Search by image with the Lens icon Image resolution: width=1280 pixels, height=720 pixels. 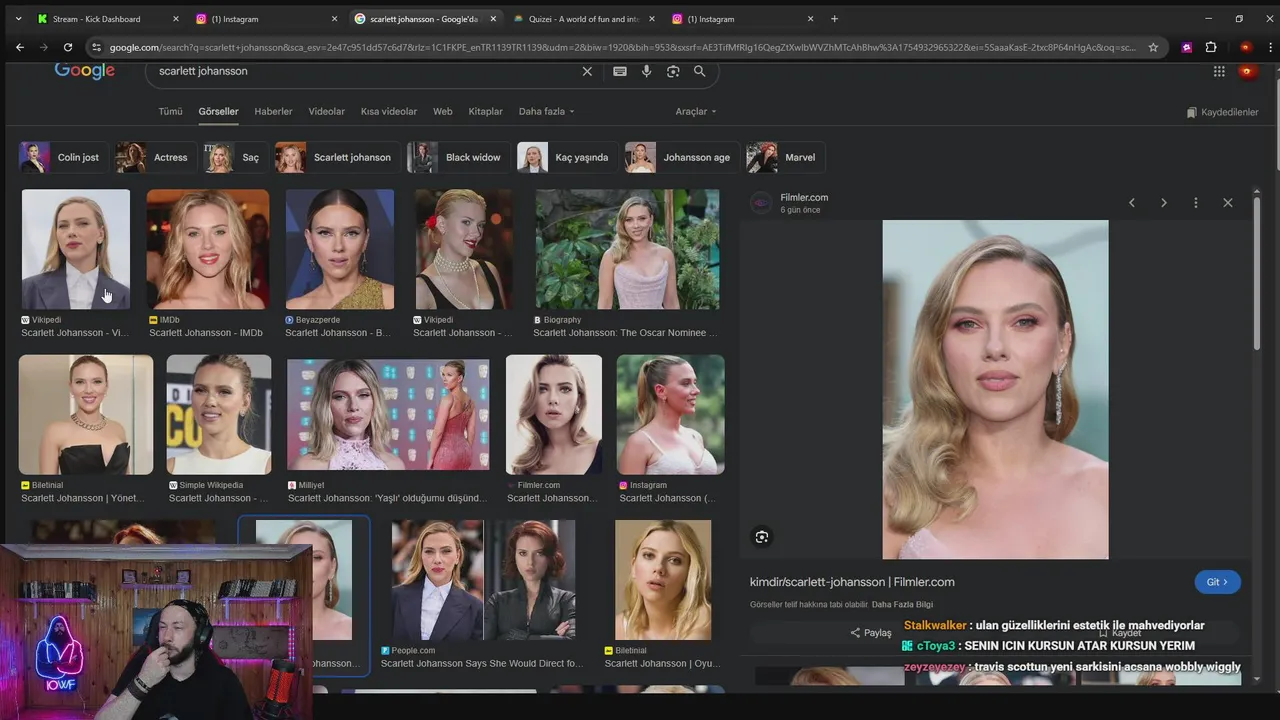(673, 71)
